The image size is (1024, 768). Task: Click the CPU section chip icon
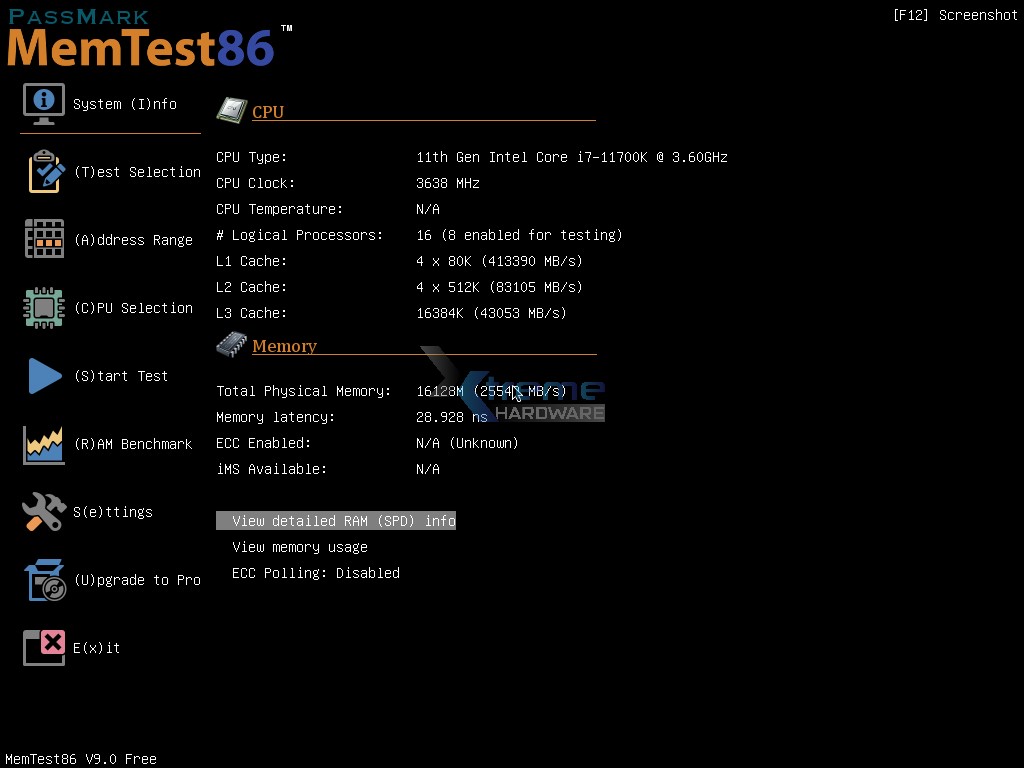pyautogui.click(x=231, y=110)
